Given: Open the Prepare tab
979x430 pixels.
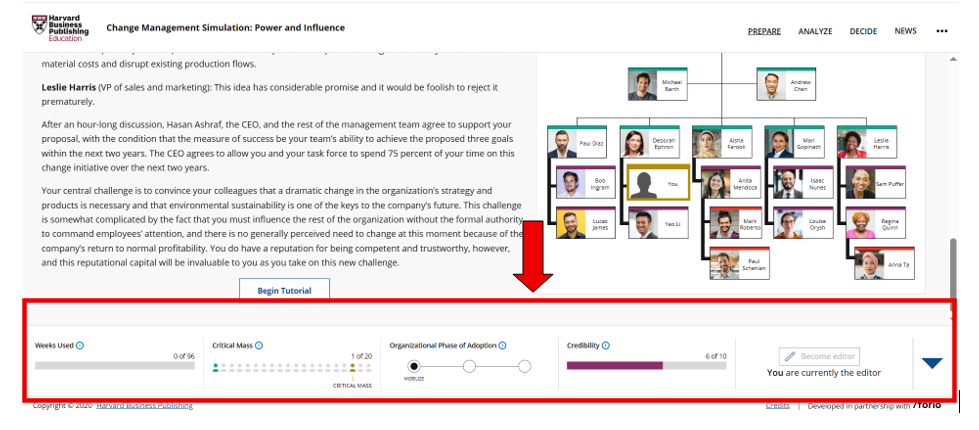Looking at the screenshot, I should (x=764, y=31).
